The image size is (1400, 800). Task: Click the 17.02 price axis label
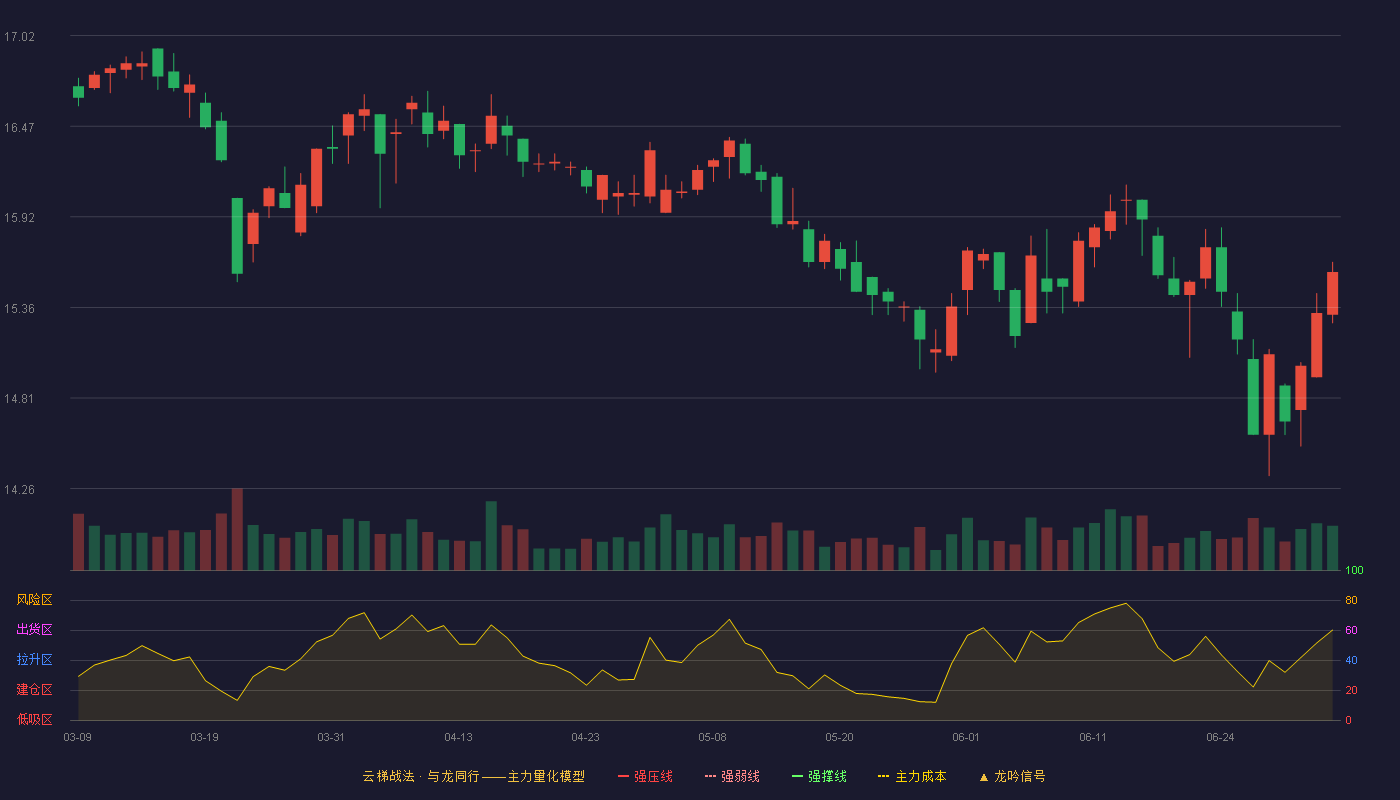[x=19, y=37]
